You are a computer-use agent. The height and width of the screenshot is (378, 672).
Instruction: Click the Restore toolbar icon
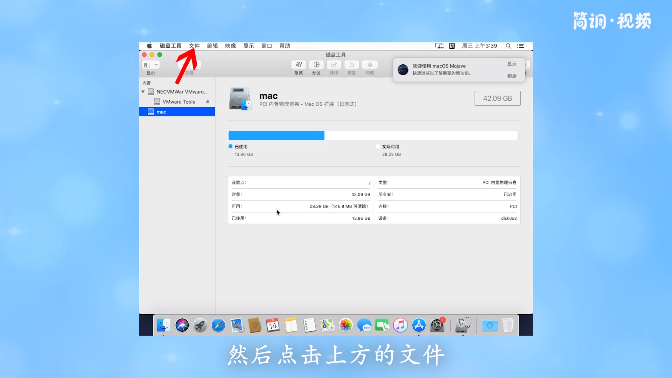click(352, 65)
